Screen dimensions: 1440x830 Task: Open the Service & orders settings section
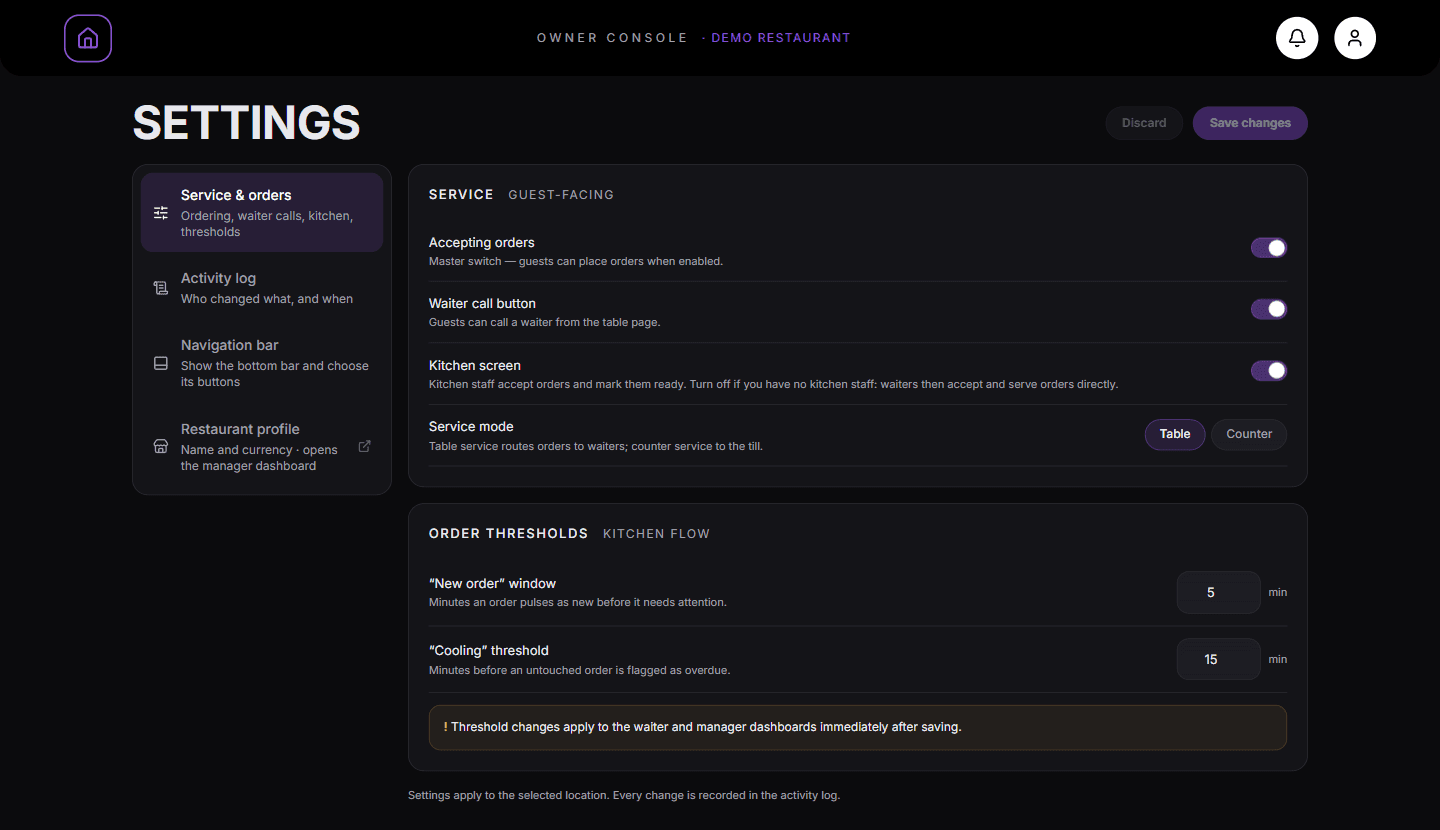pos(262,212)
